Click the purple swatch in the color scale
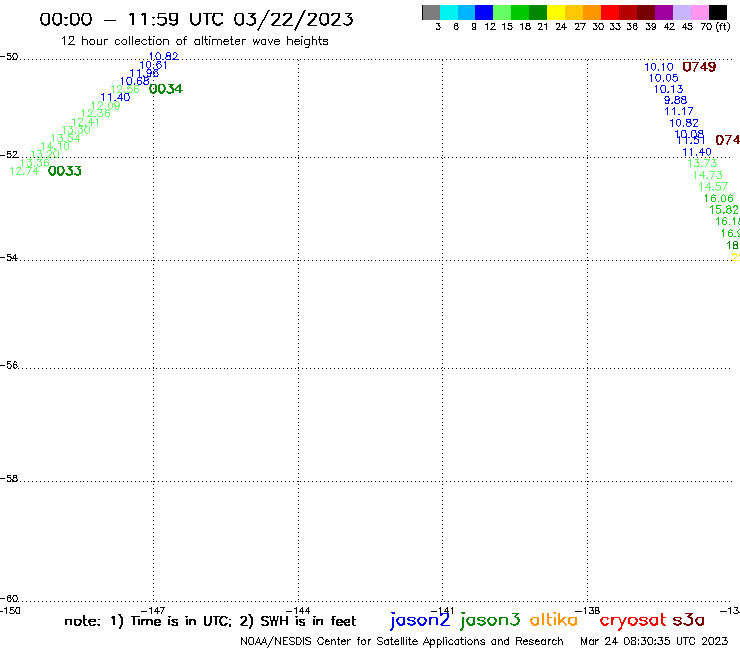740x650 pixels. [x=663, y=12]
